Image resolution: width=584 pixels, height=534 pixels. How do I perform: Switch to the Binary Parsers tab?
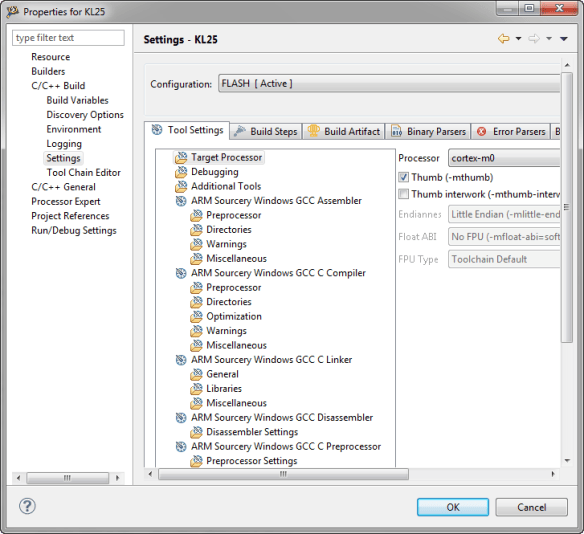point(428,132)
